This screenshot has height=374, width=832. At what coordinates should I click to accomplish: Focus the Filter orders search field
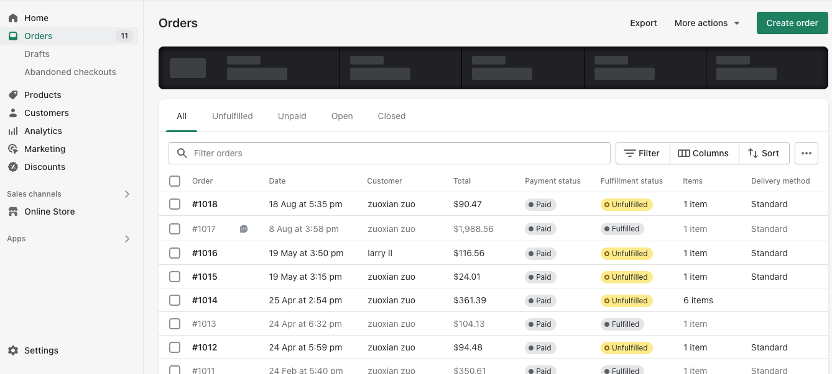(389, 153)
